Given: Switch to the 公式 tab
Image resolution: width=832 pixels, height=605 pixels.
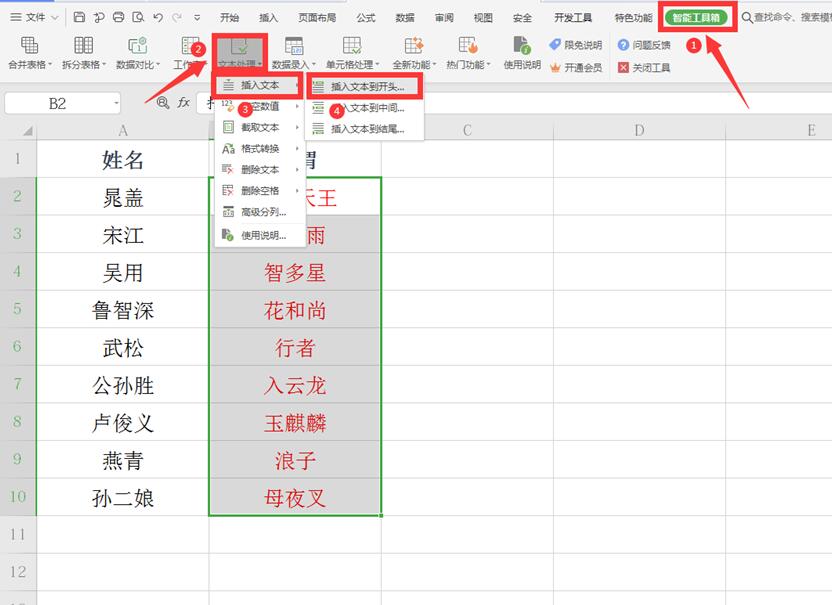Looking at the screenshot, I should [366, 18].
